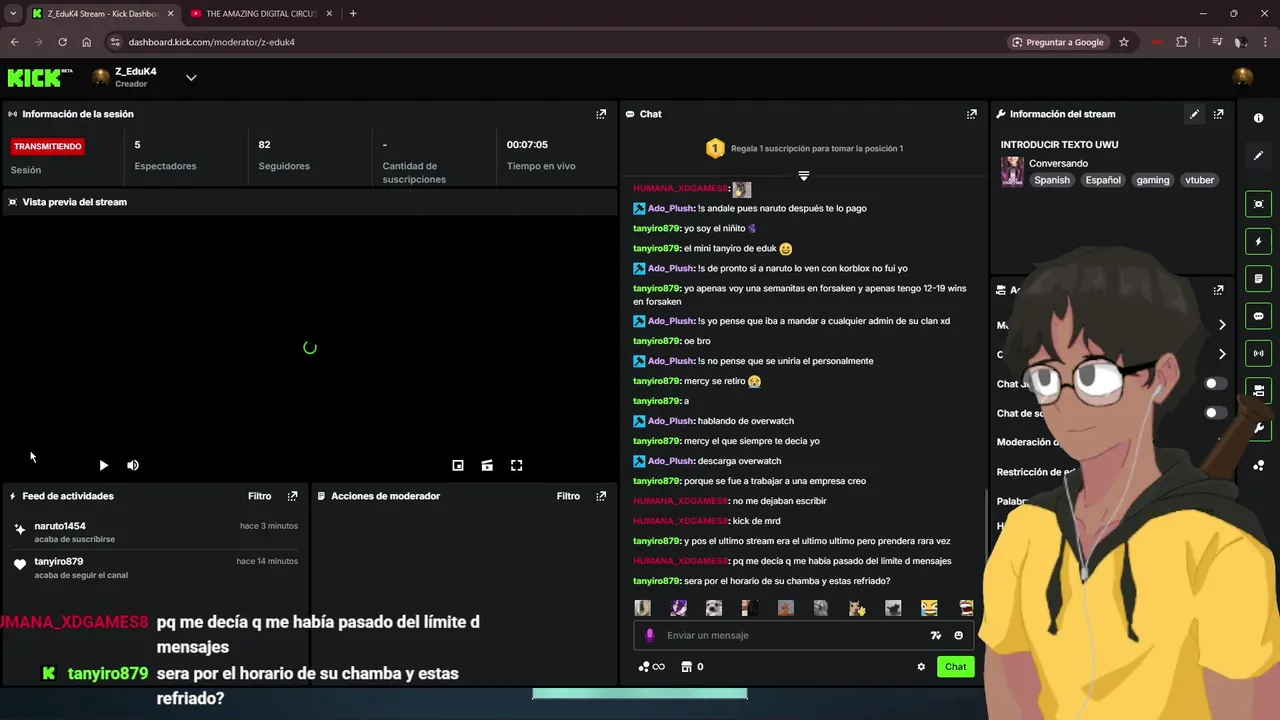Pop out the Información de la sesión panel

[601, 114]
